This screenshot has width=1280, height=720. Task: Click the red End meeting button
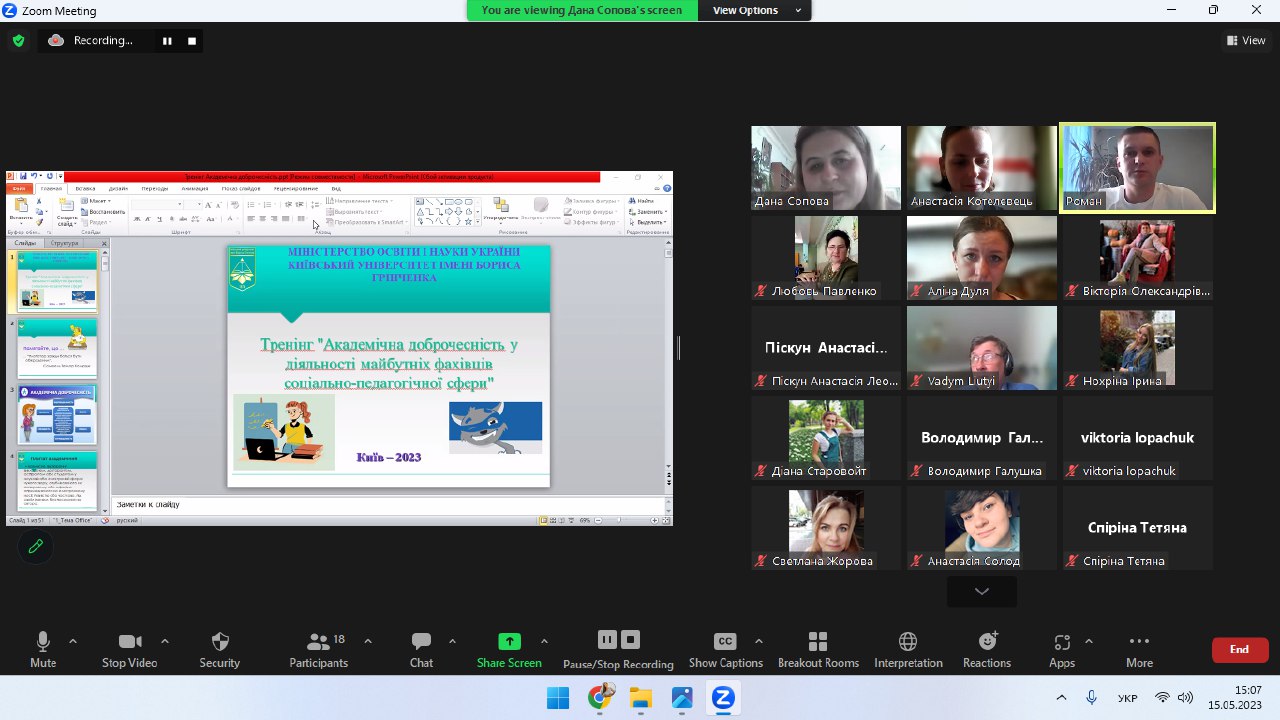(x=1240, y=649)
